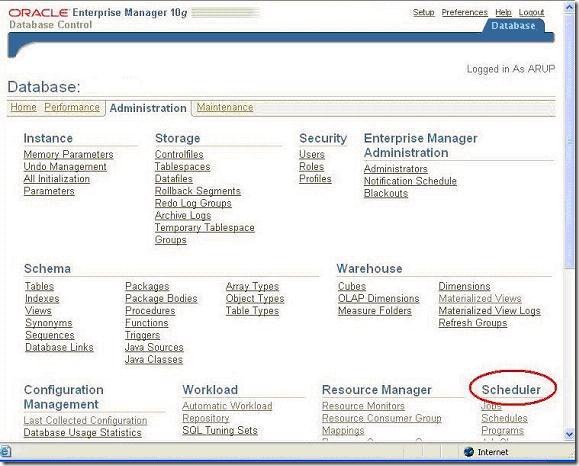
Task: Switch to the Maintenance tab
Action: pyautogui.click(x=225, y=107)
